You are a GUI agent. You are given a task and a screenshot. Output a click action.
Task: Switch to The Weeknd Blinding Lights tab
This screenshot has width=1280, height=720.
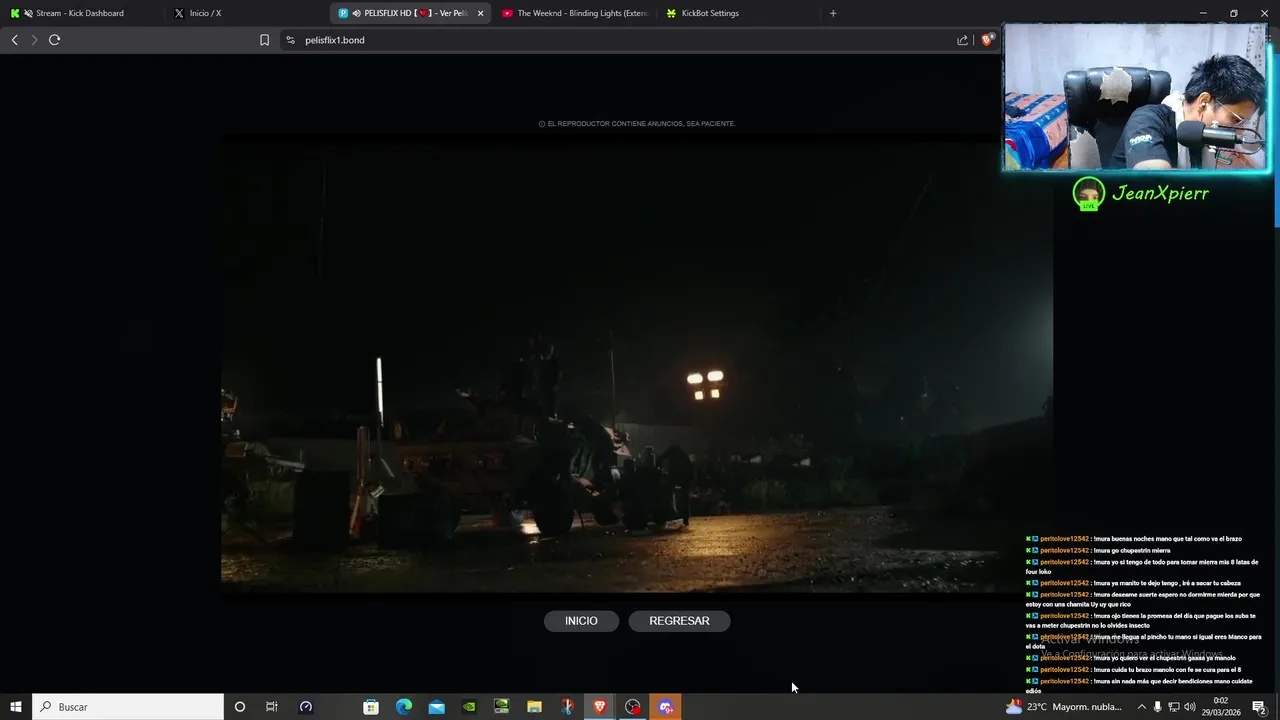[575, 13]
